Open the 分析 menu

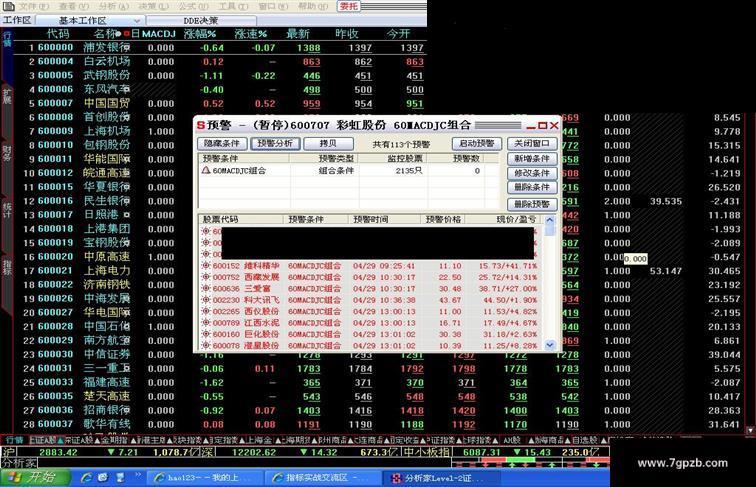[x=113, y=7]
